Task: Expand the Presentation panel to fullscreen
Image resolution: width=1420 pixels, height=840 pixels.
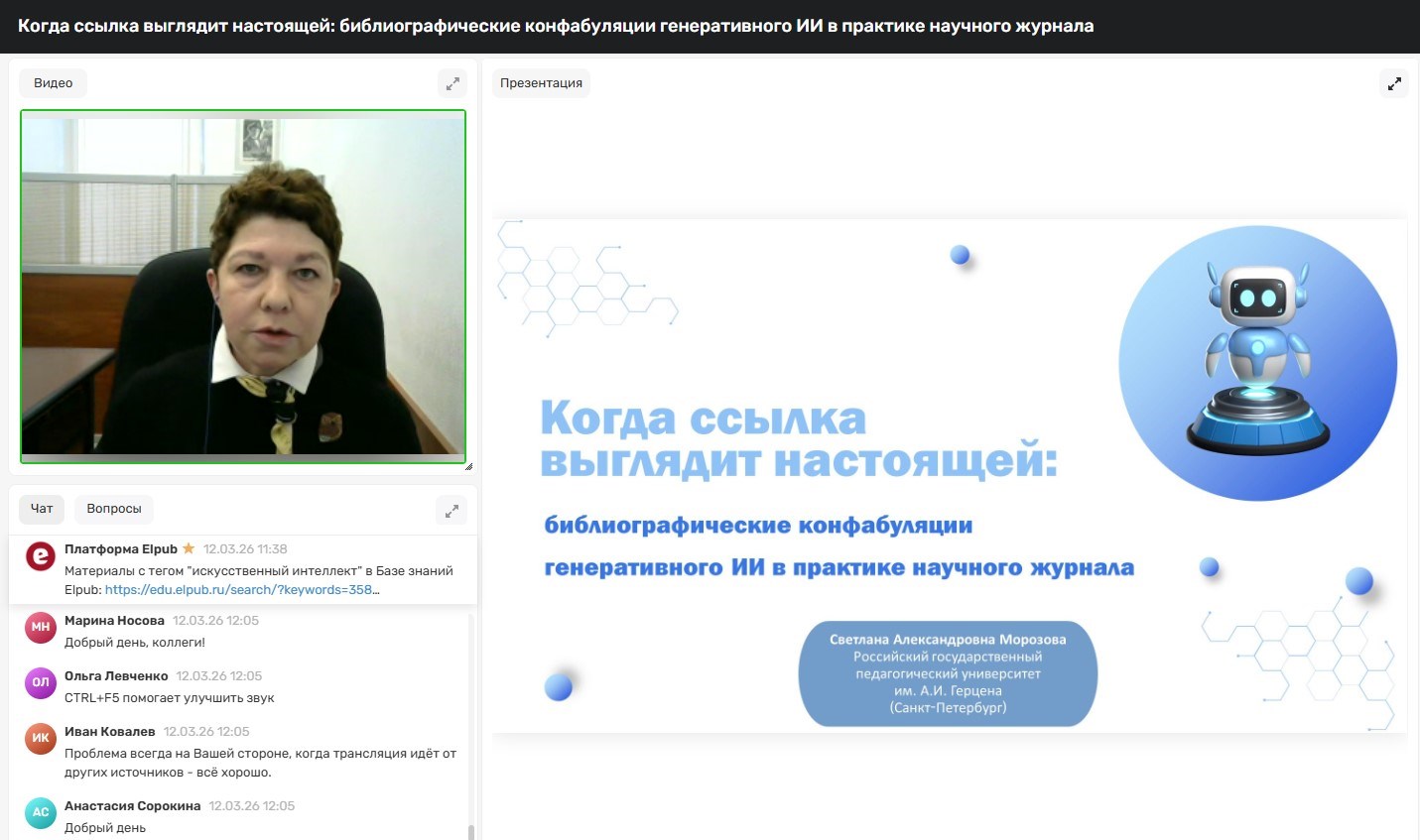Action: (x=1394, y=84)
